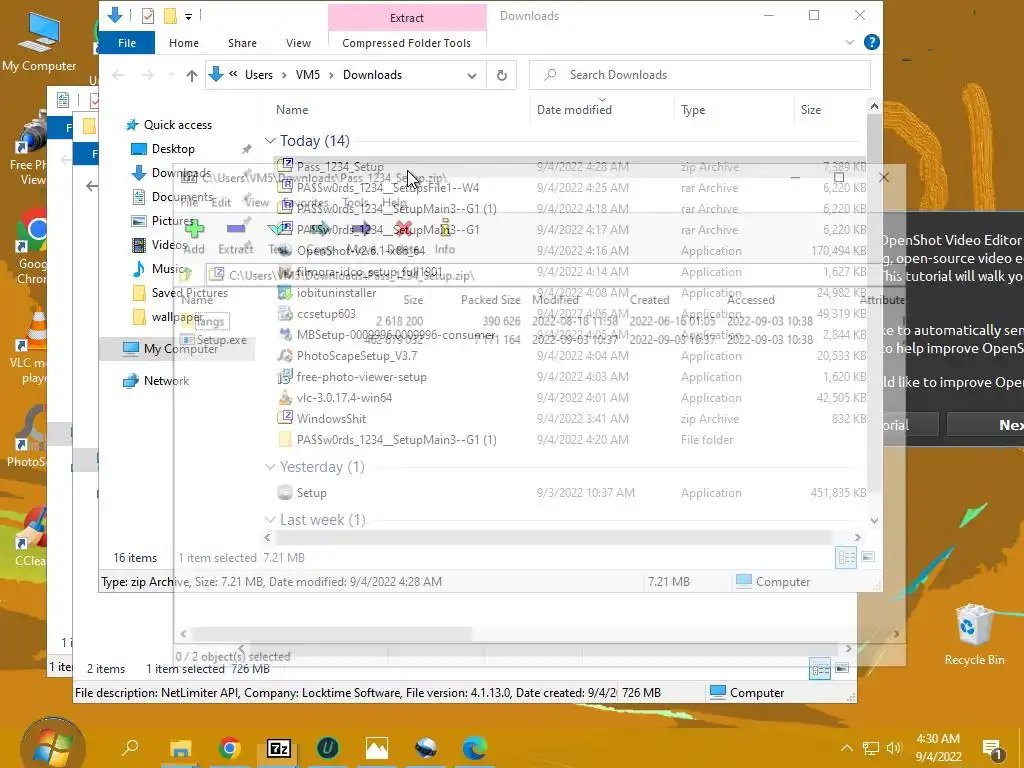The width and height of the screenshot is (1024, 768).
Task: Click the horizontal scrollbar right arrow in Downloads
Action: [857, 537]
